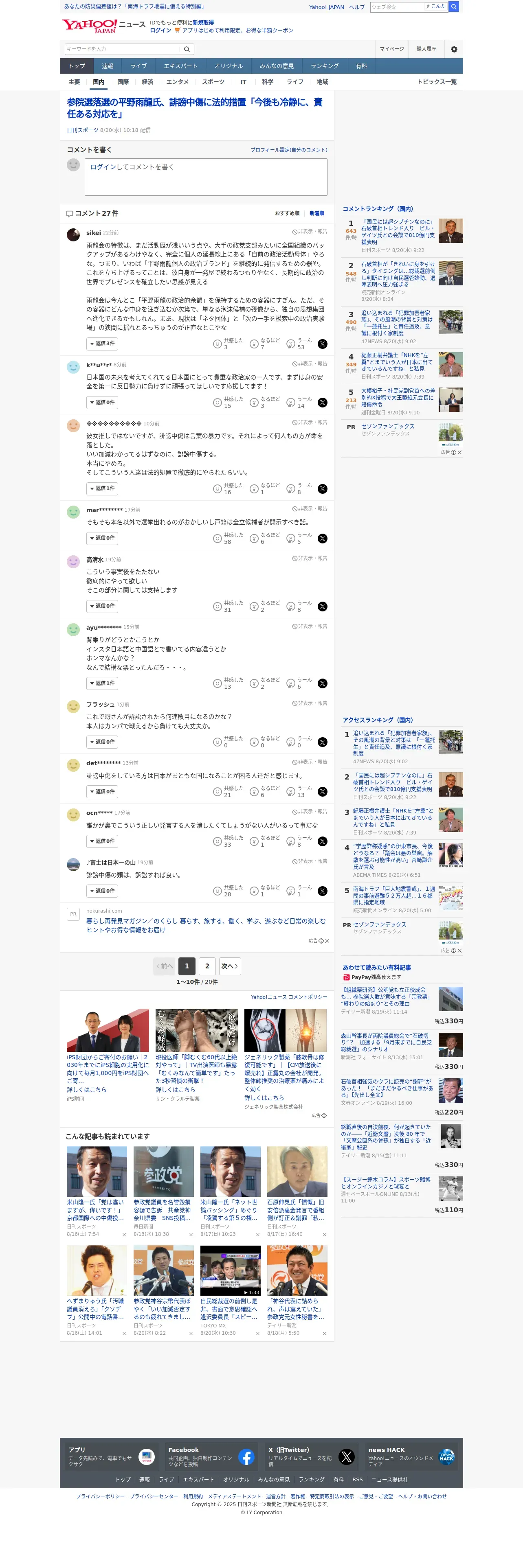Click the 購入履歴 button

click(x=426, y=49)
